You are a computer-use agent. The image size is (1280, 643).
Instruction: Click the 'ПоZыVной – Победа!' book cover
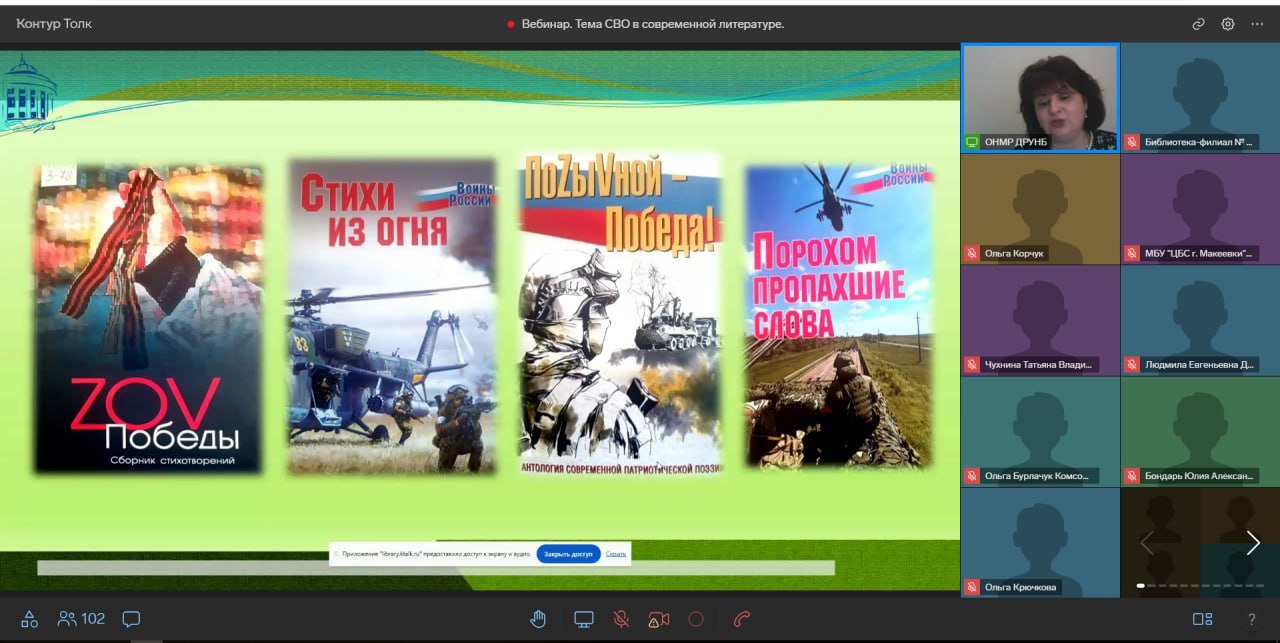point(620,313)
